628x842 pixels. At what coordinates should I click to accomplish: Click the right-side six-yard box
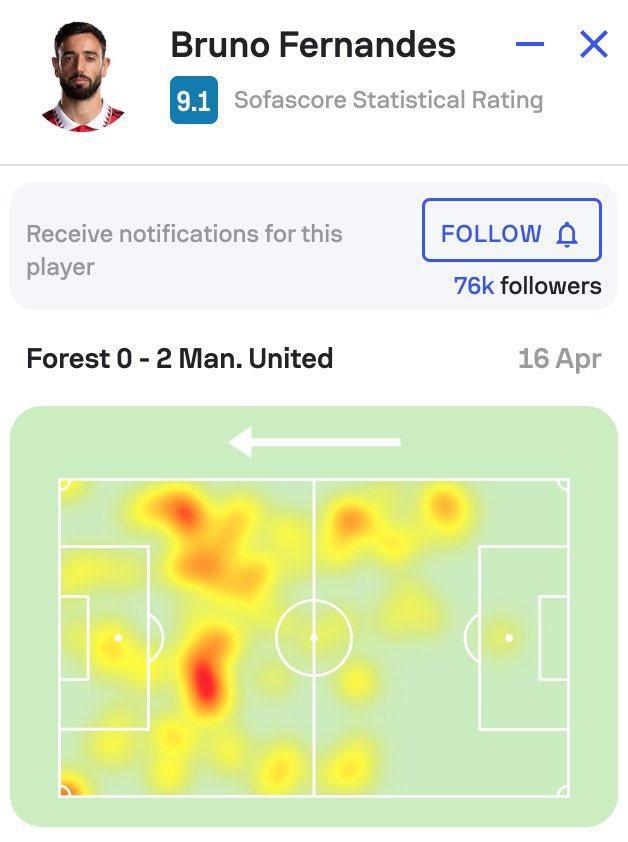click(x=553, y=637)
